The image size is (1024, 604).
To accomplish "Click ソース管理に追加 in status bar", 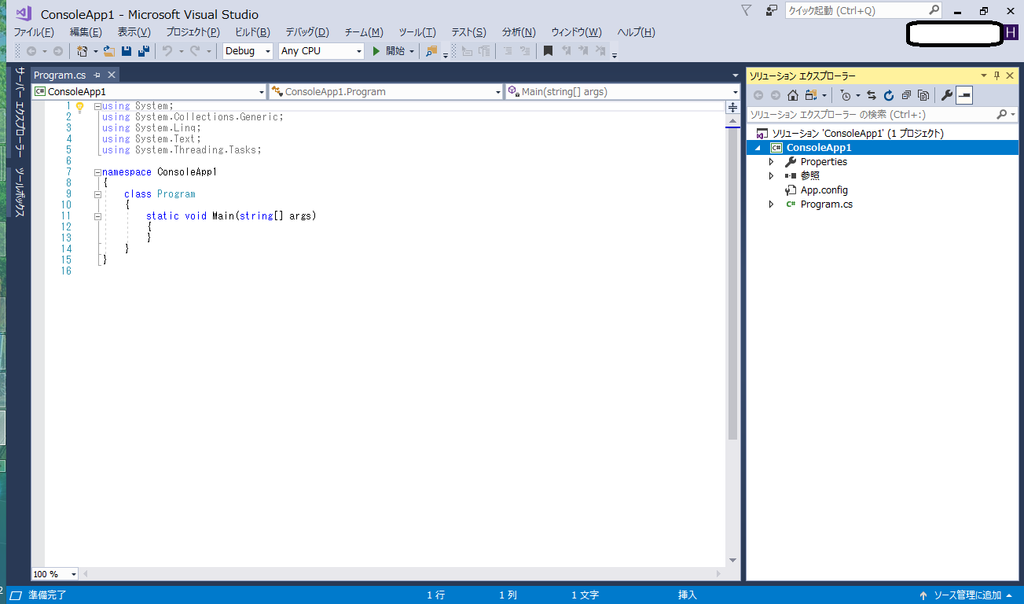I will (967, 596).
